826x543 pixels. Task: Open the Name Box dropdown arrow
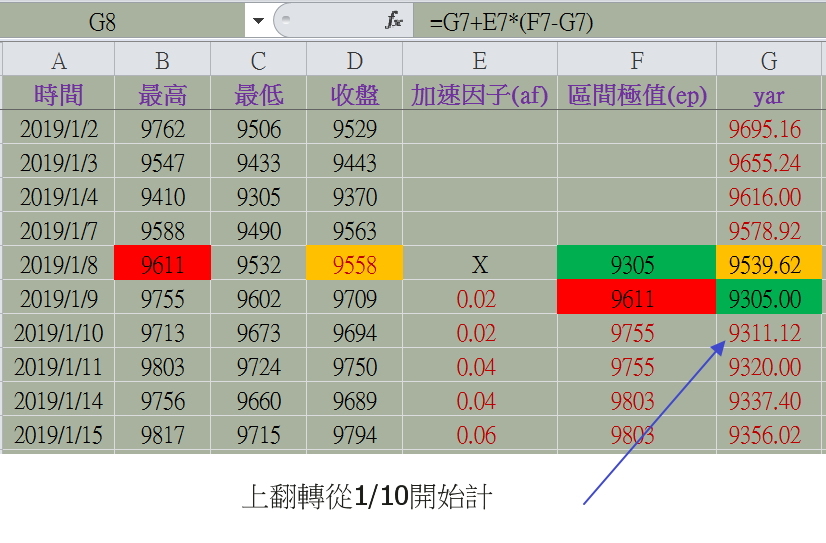[x=258, y=21]
